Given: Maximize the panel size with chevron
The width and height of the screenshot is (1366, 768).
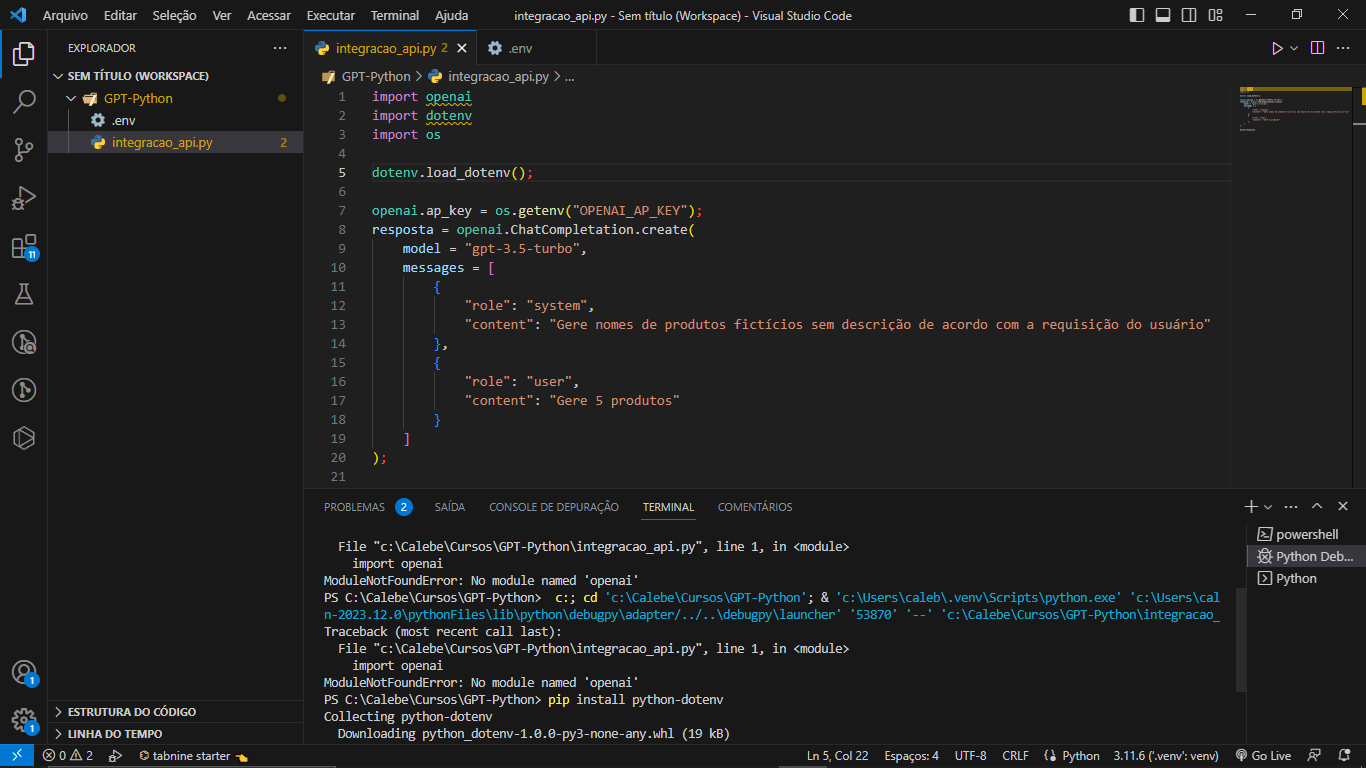Looking at the screenshot, I should (x=1317, y=507).
